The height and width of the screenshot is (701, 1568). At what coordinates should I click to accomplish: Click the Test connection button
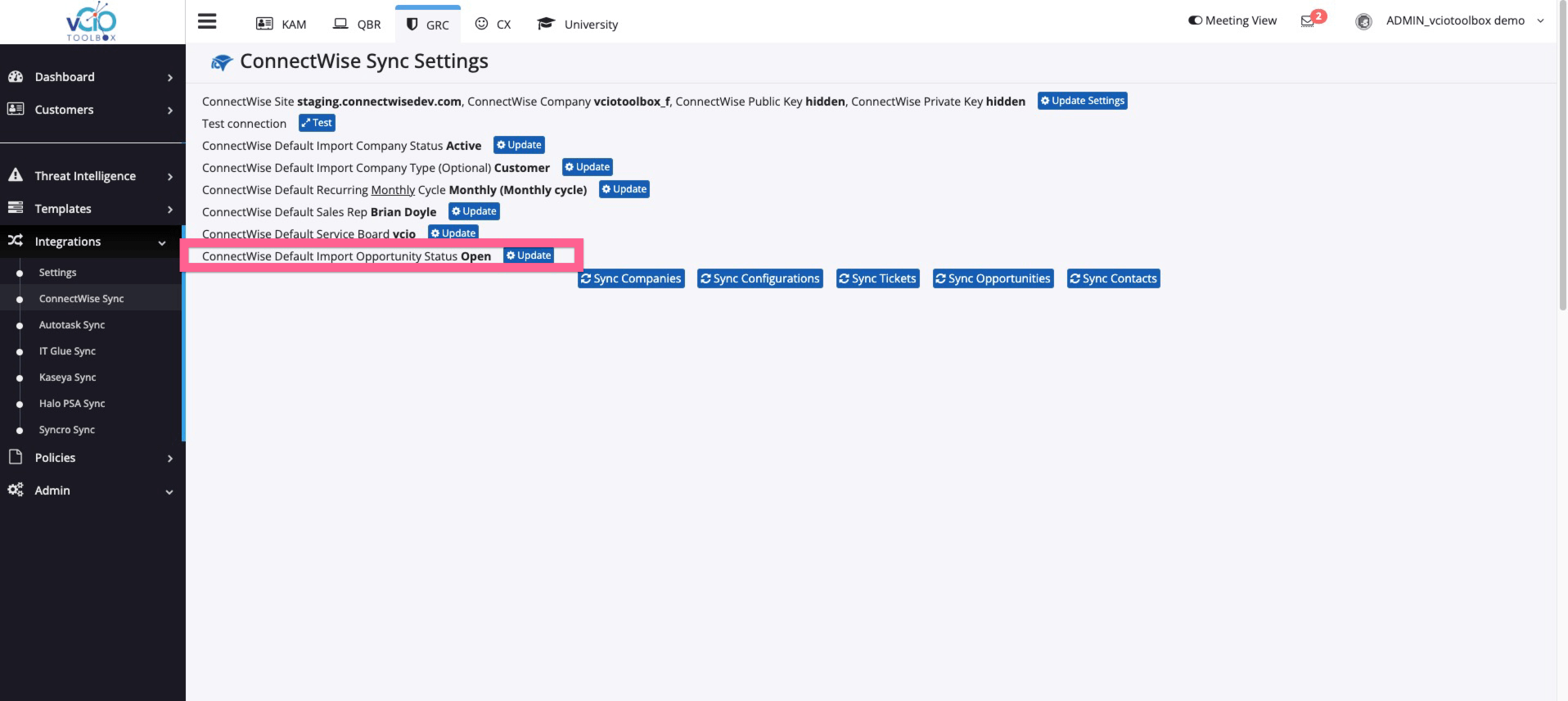point(317,123)
